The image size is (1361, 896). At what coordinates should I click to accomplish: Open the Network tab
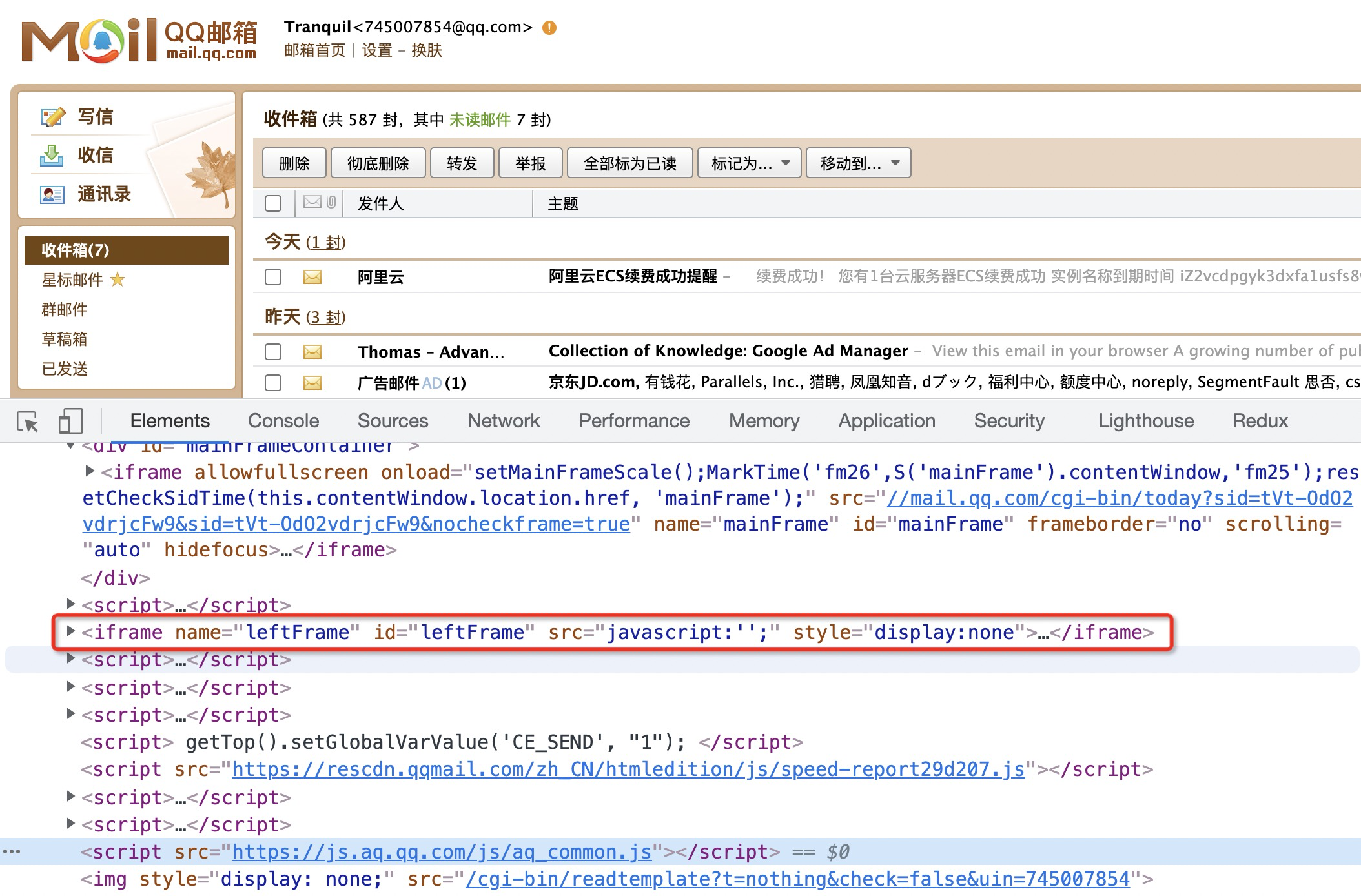pyautogui.click(x=504, y=421)
